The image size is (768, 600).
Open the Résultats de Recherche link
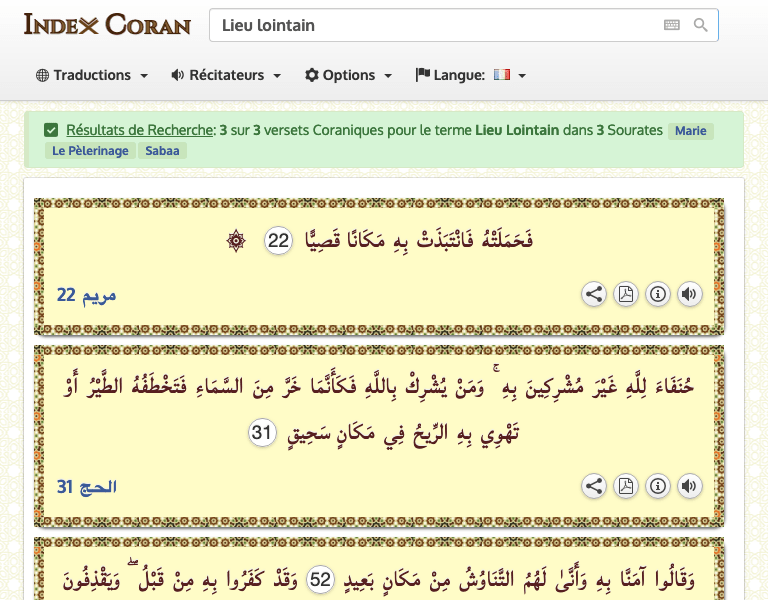pyautogui.click(x=140, y=130)
